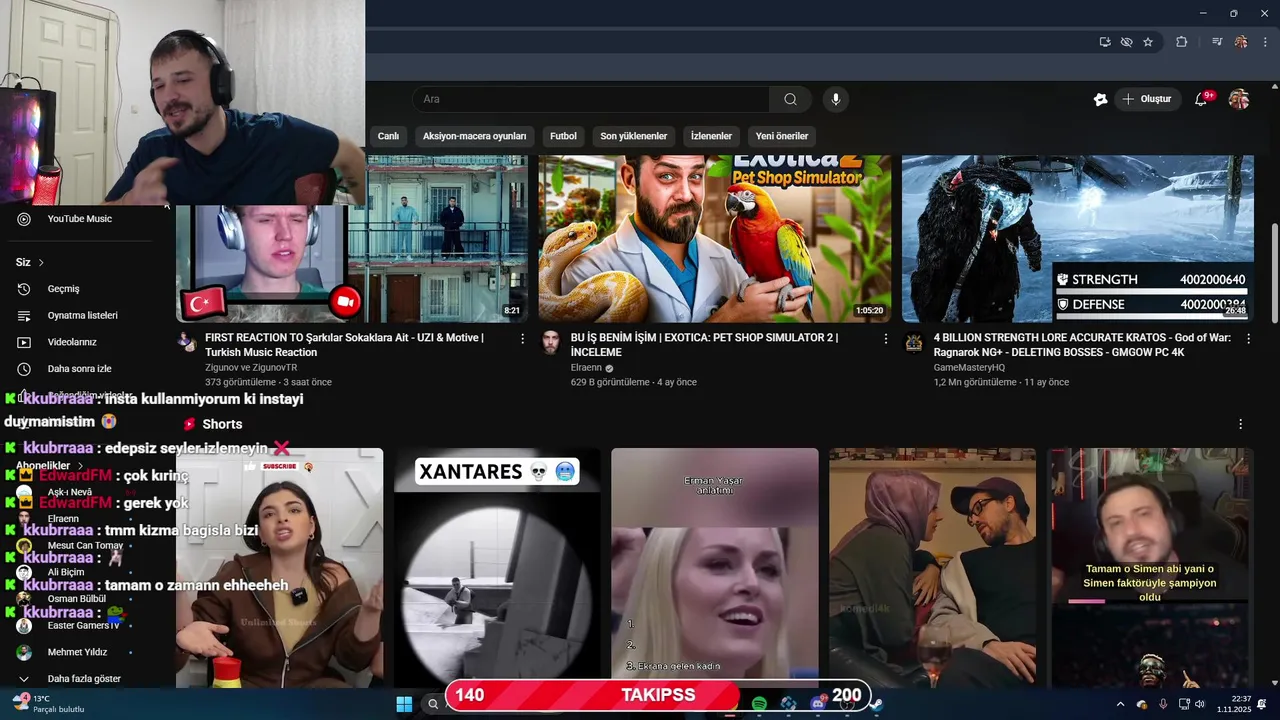Click the taskbar volume speaker icon
Viewport: 1280px width, 720px height.
coord(1200,704)
